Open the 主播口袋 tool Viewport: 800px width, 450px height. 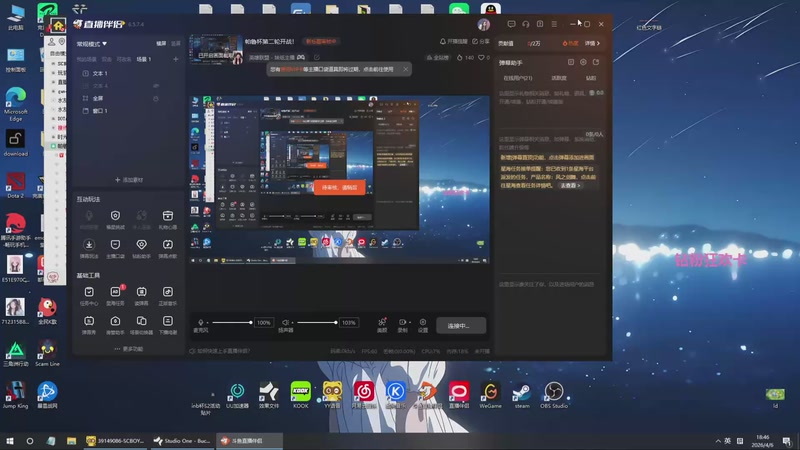point(115,248)
